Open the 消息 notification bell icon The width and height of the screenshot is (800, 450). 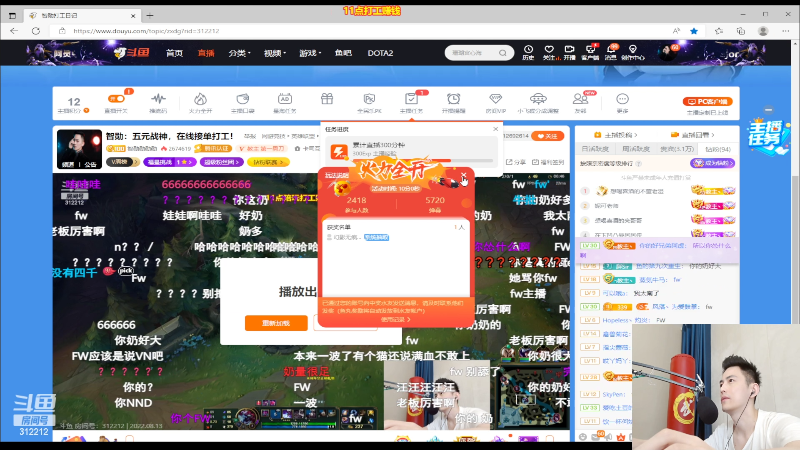click(x=611, y=49)
